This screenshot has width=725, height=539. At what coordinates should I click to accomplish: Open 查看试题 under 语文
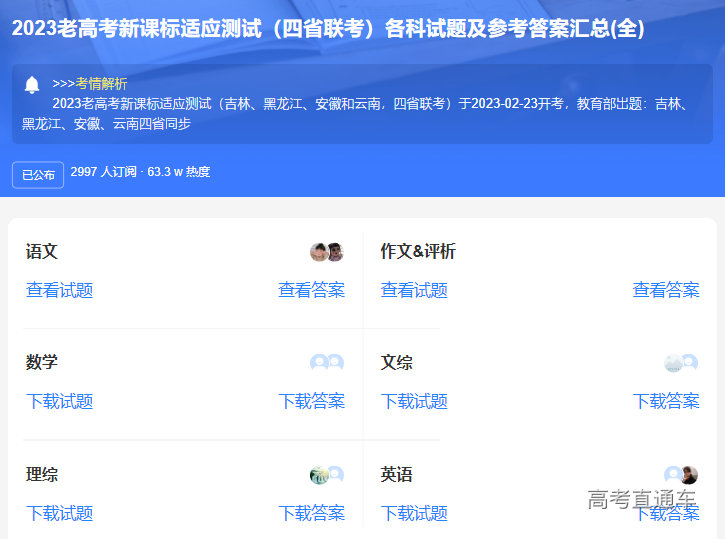[60, 290]
